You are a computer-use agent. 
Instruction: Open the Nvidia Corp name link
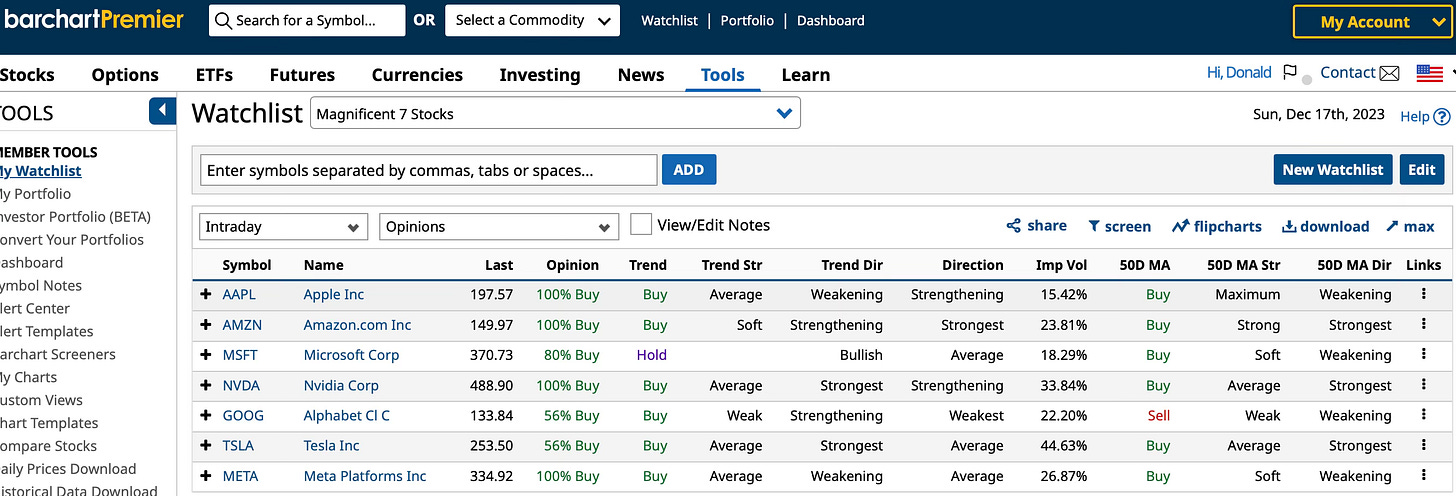[x=341, y=385]
